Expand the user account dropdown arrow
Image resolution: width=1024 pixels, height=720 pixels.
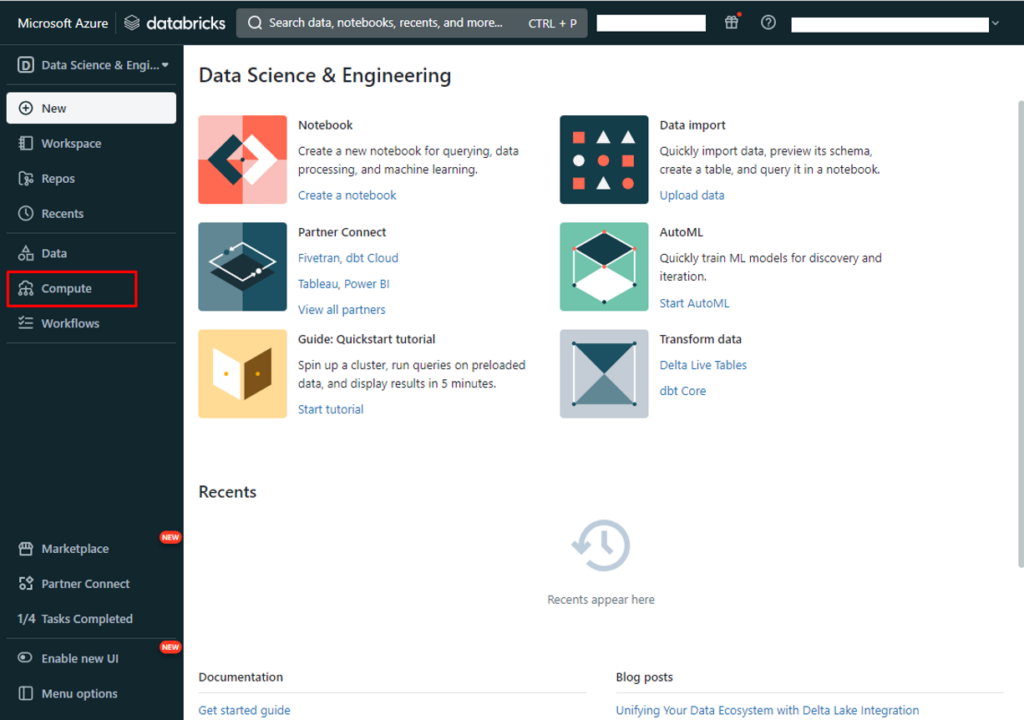pyautogui.click(x=995, y=24)
